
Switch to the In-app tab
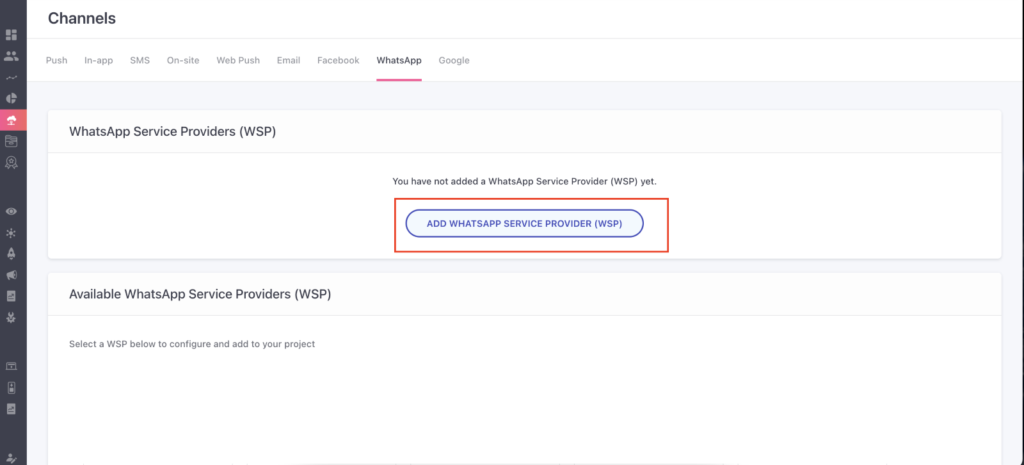(x=99, y=60)
